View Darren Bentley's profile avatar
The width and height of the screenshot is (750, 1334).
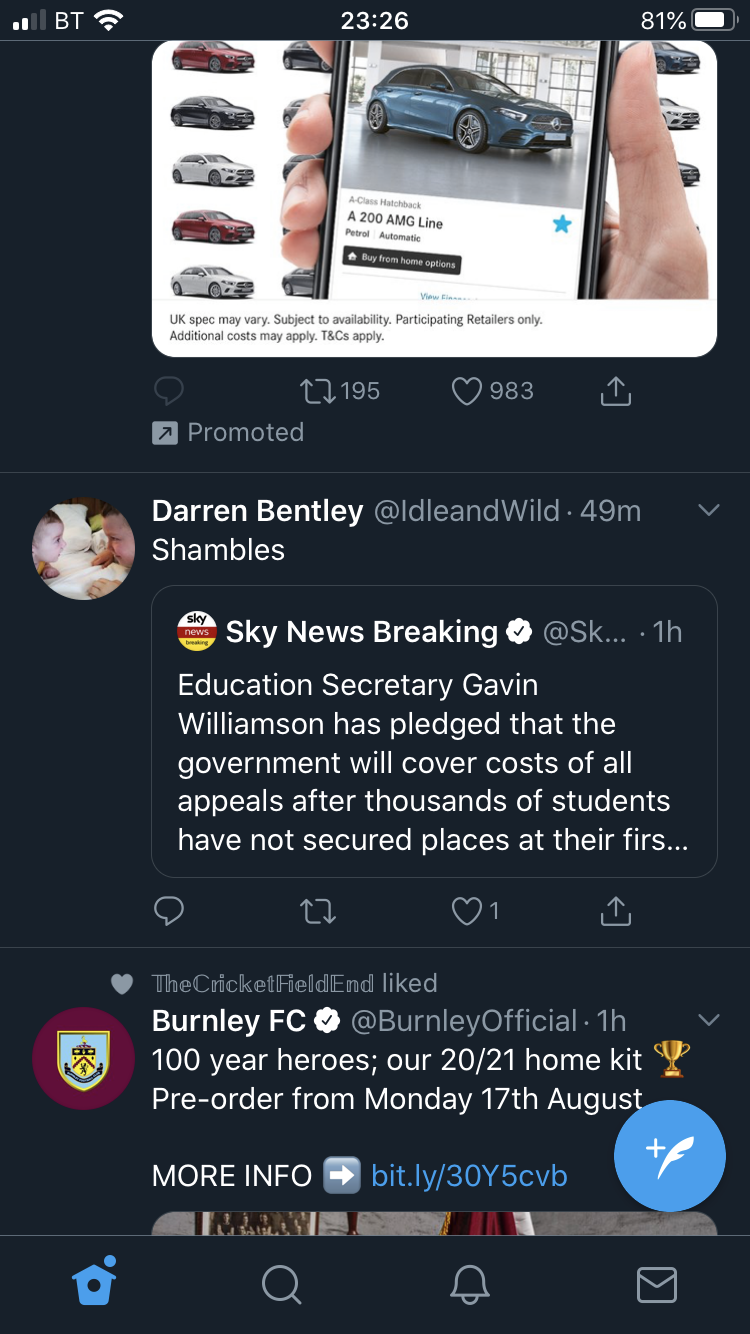[x=83, y=549]
